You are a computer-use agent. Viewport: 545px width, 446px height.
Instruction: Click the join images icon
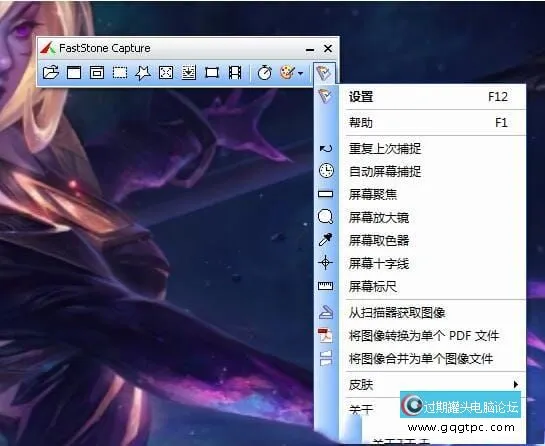(x=326, y=358)
